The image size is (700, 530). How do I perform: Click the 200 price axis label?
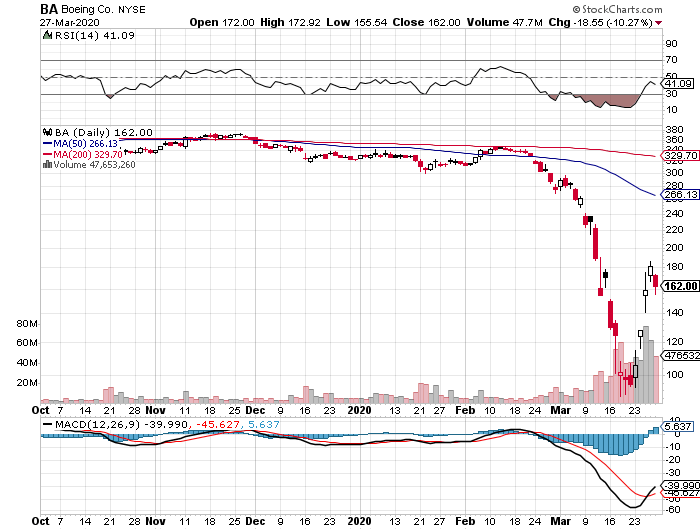674,247
